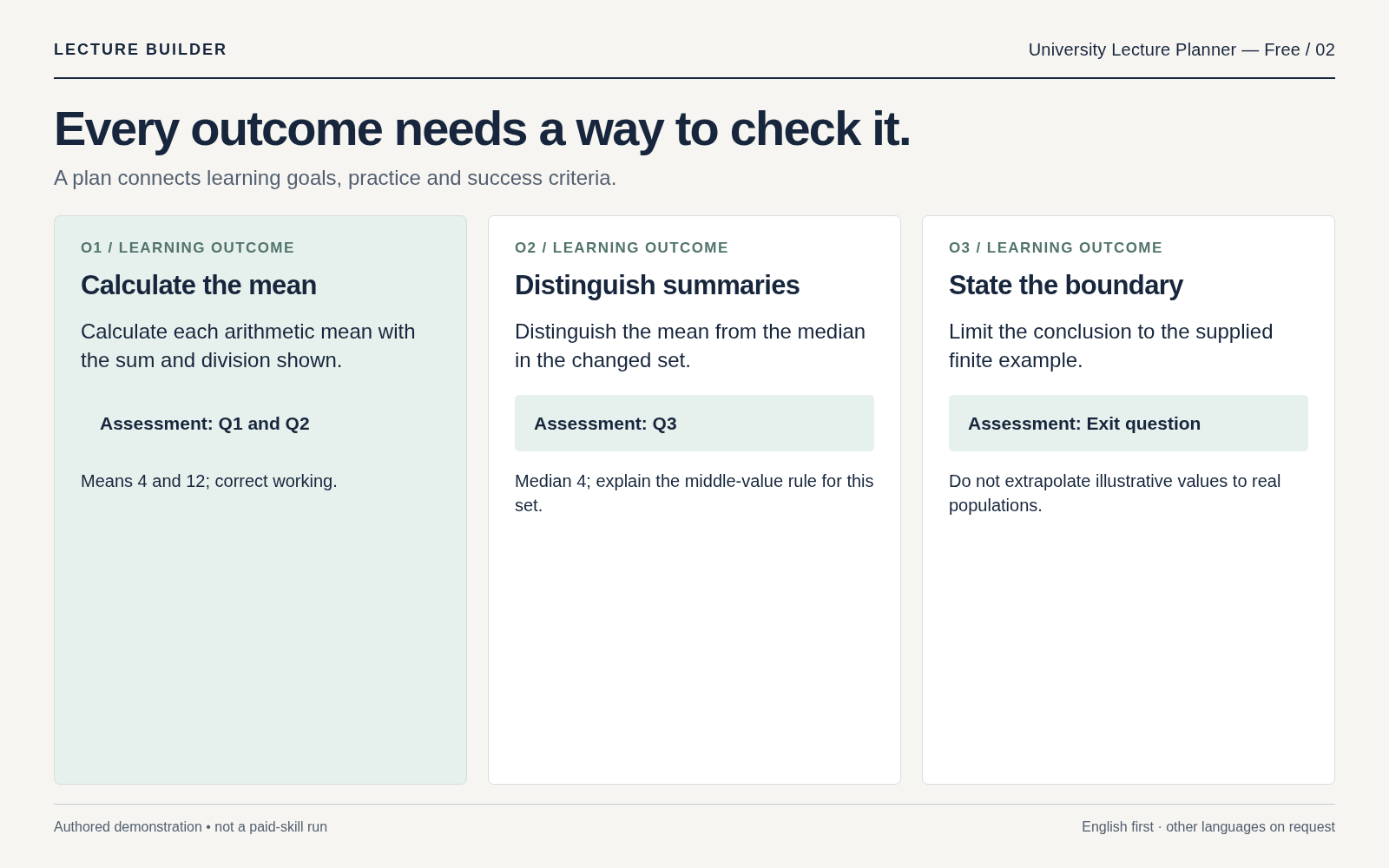Click the 'State the boundary' card title
Image resolution: width=1389 pixels, height=868 pixels.
(1066, 285)
